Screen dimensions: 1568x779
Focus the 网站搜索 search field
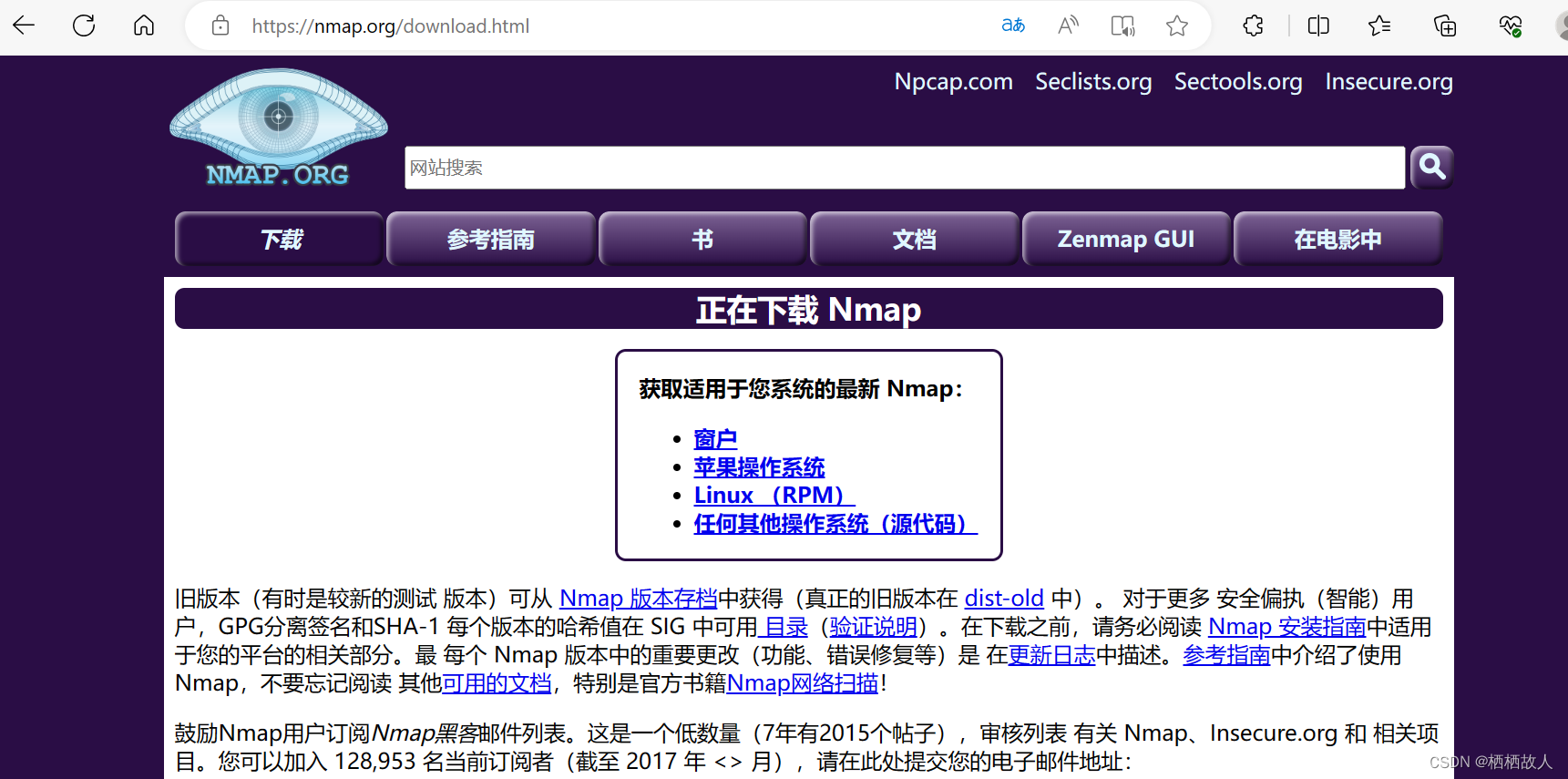905,168
